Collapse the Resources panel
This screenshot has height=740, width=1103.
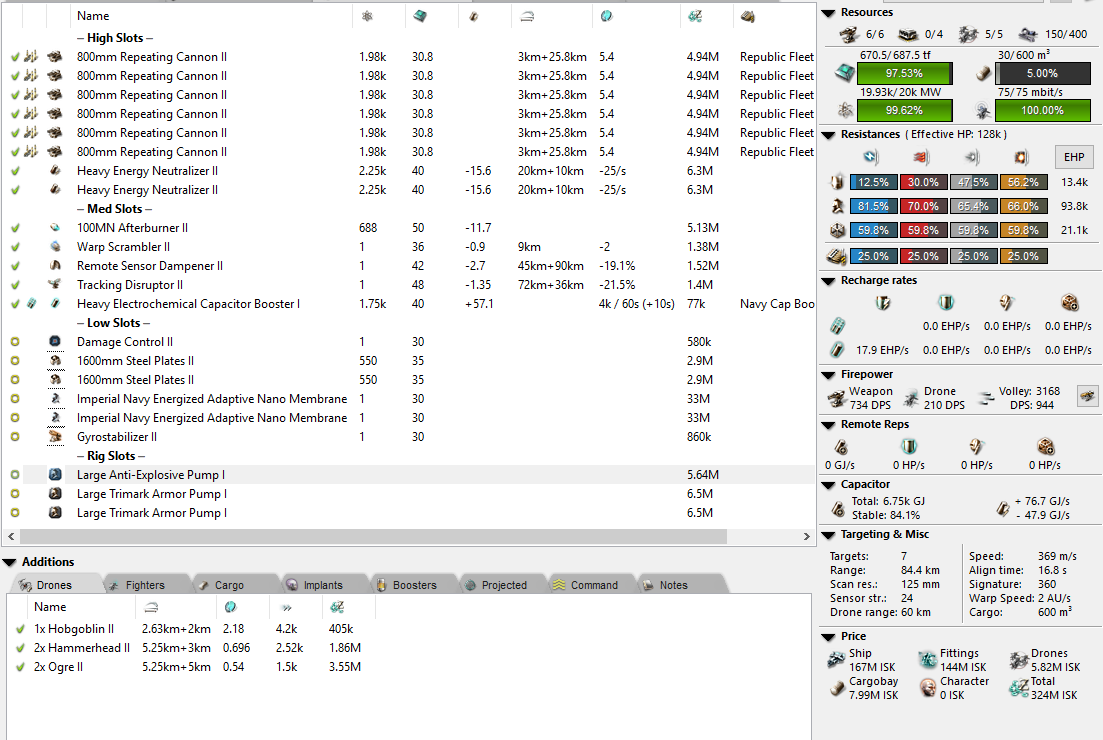(x=828, y=12)
